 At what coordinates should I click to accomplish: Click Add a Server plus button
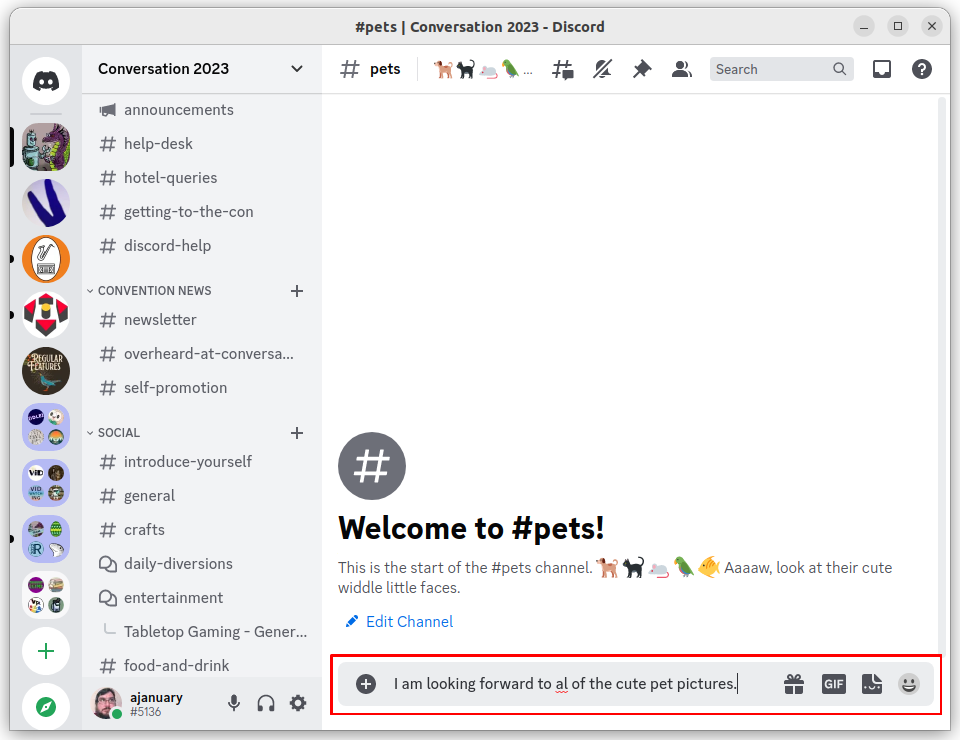[x=46, y=651]
